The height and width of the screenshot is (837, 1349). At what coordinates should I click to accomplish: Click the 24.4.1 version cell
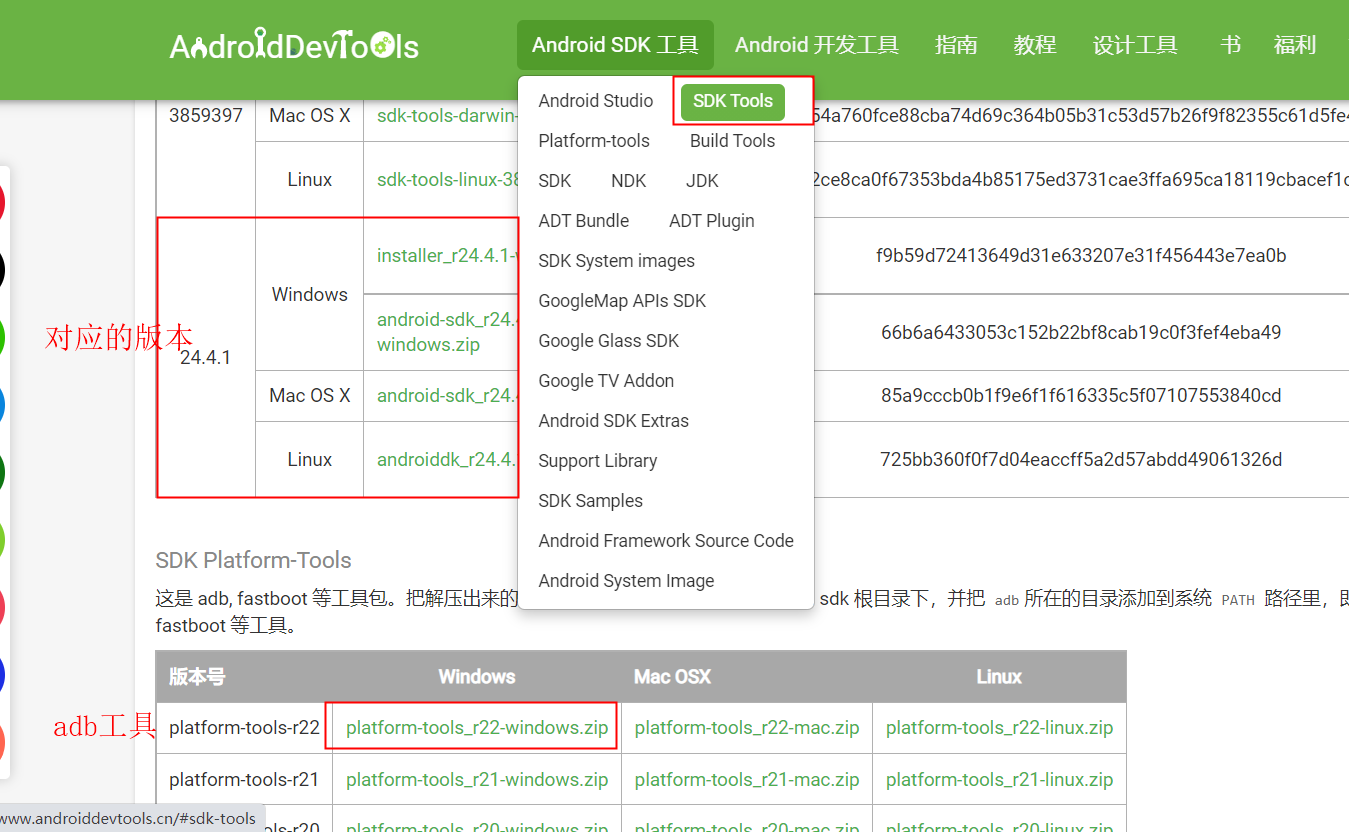pyautogui.click(x=206, y=358)
